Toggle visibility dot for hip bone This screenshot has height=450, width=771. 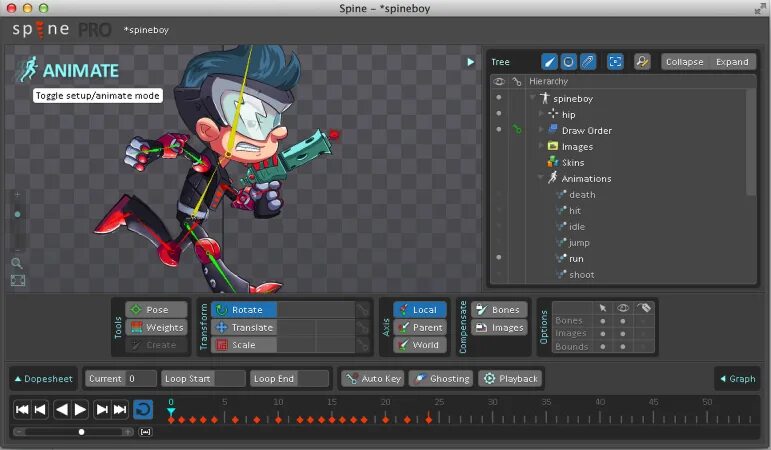pos(499,114)
